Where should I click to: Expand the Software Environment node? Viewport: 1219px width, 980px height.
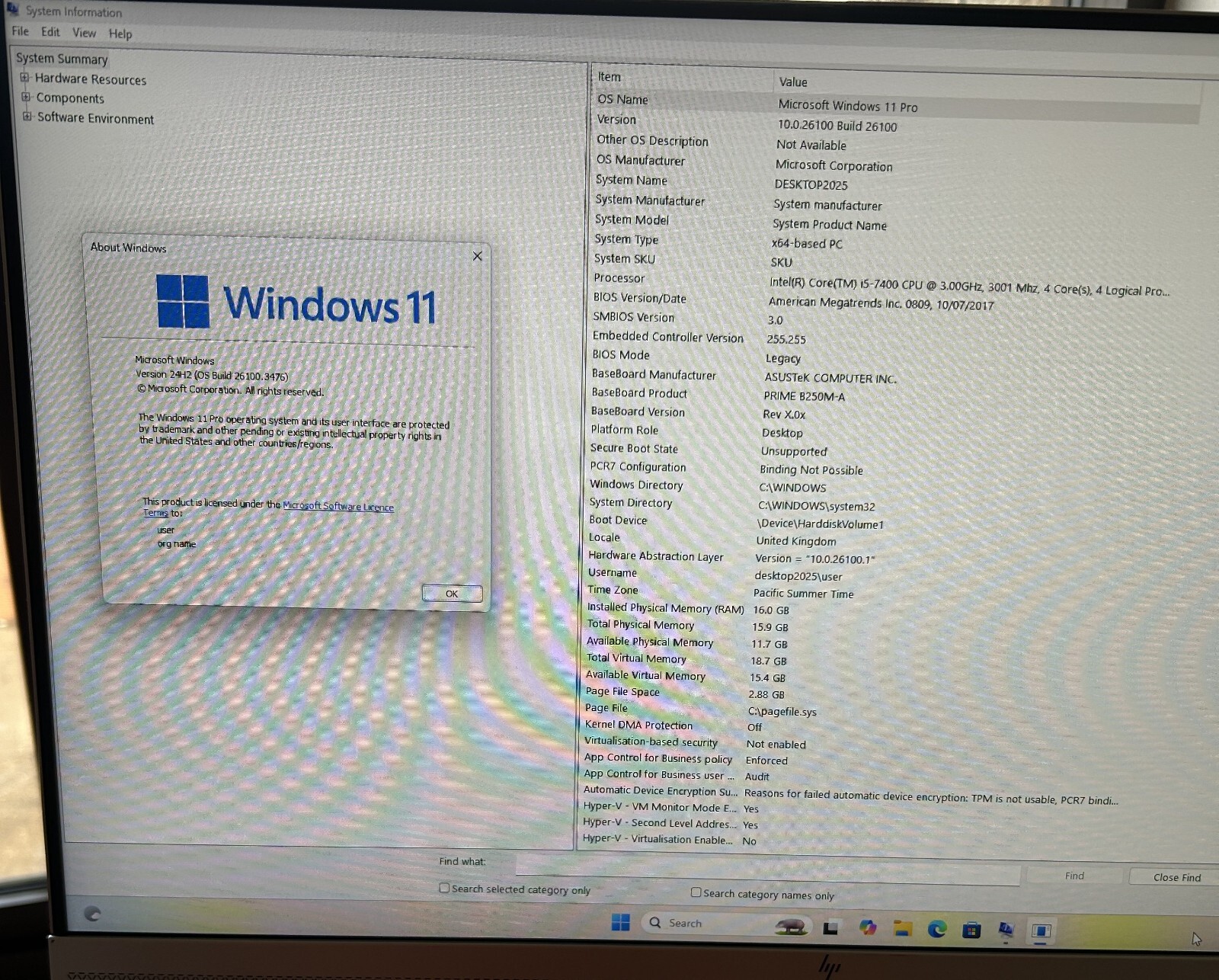point(27,117)
